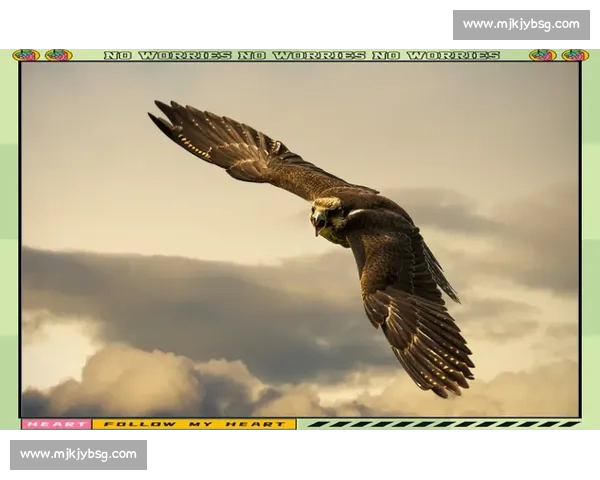Click the middle NO WORRIES text
The height and width of the screenshot is (480, 600).
[x=302, y=55]
